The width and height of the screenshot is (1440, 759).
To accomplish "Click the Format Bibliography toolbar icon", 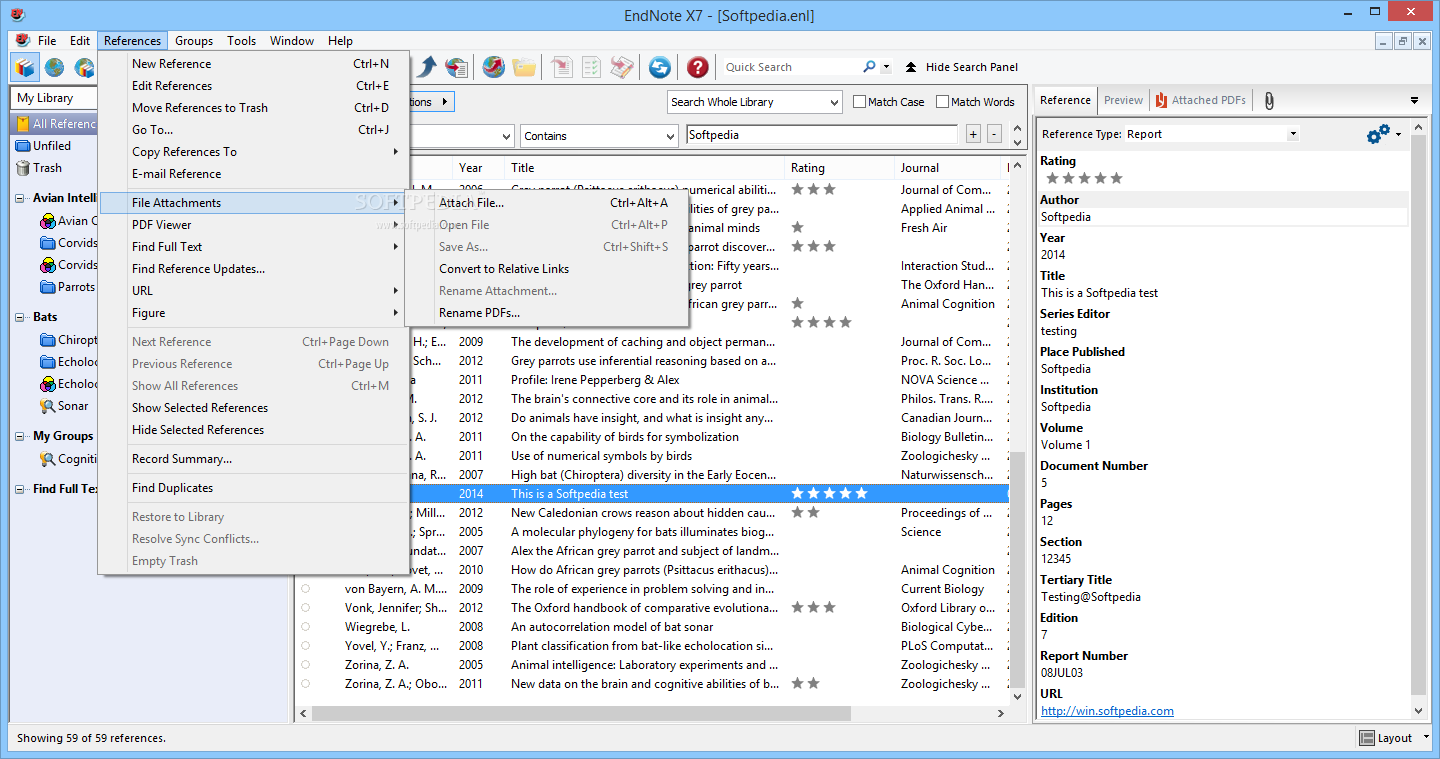I will point(591,67).
